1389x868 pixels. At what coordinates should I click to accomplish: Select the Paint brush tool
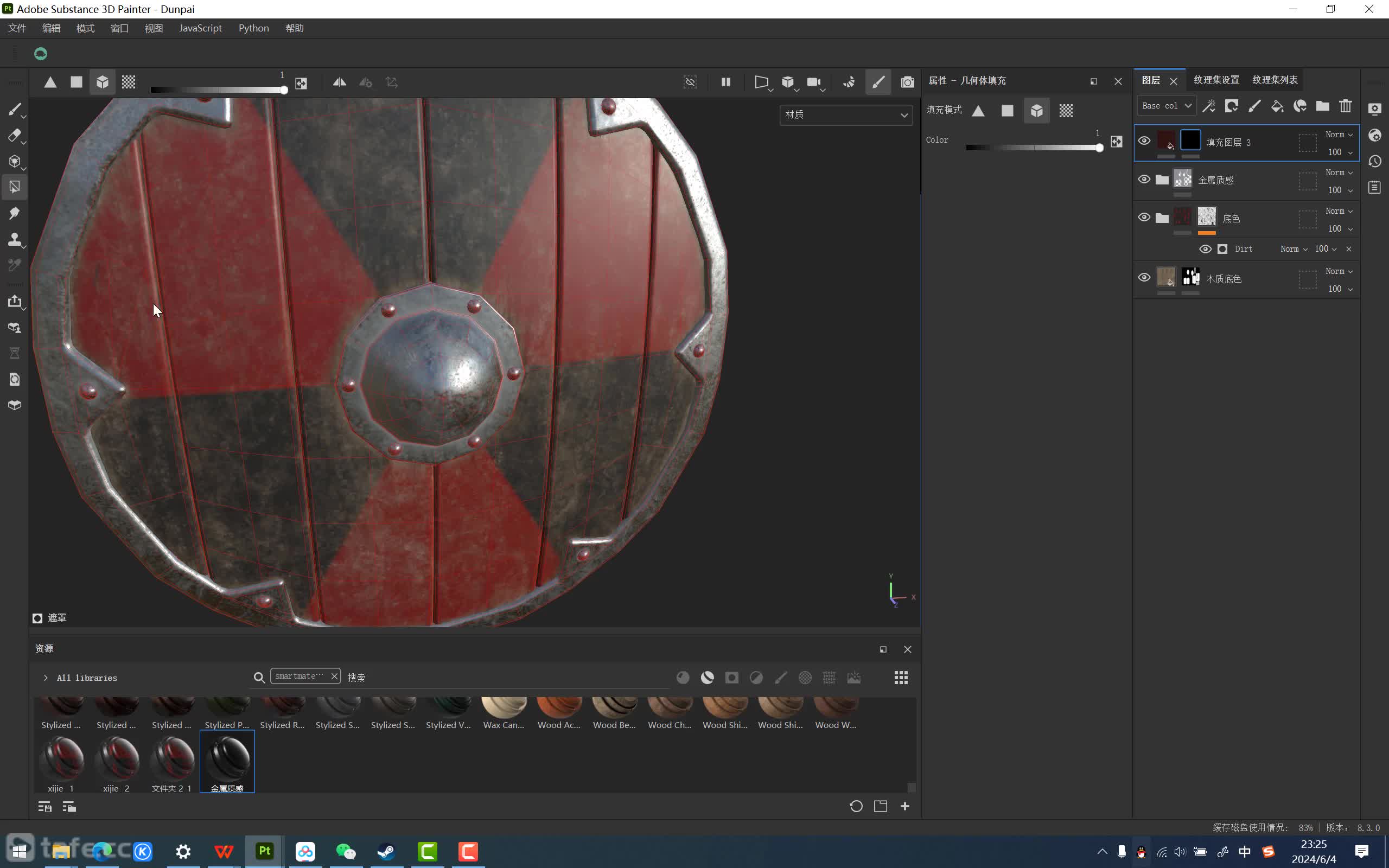(14, 109)
